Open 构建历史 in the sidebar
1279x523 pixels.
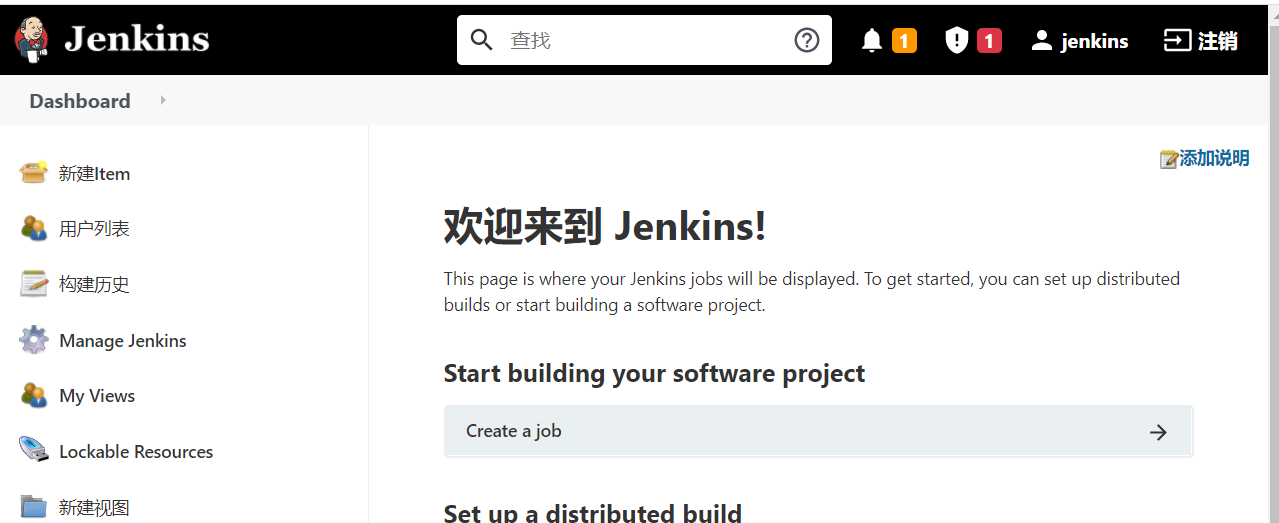[94, 285]
